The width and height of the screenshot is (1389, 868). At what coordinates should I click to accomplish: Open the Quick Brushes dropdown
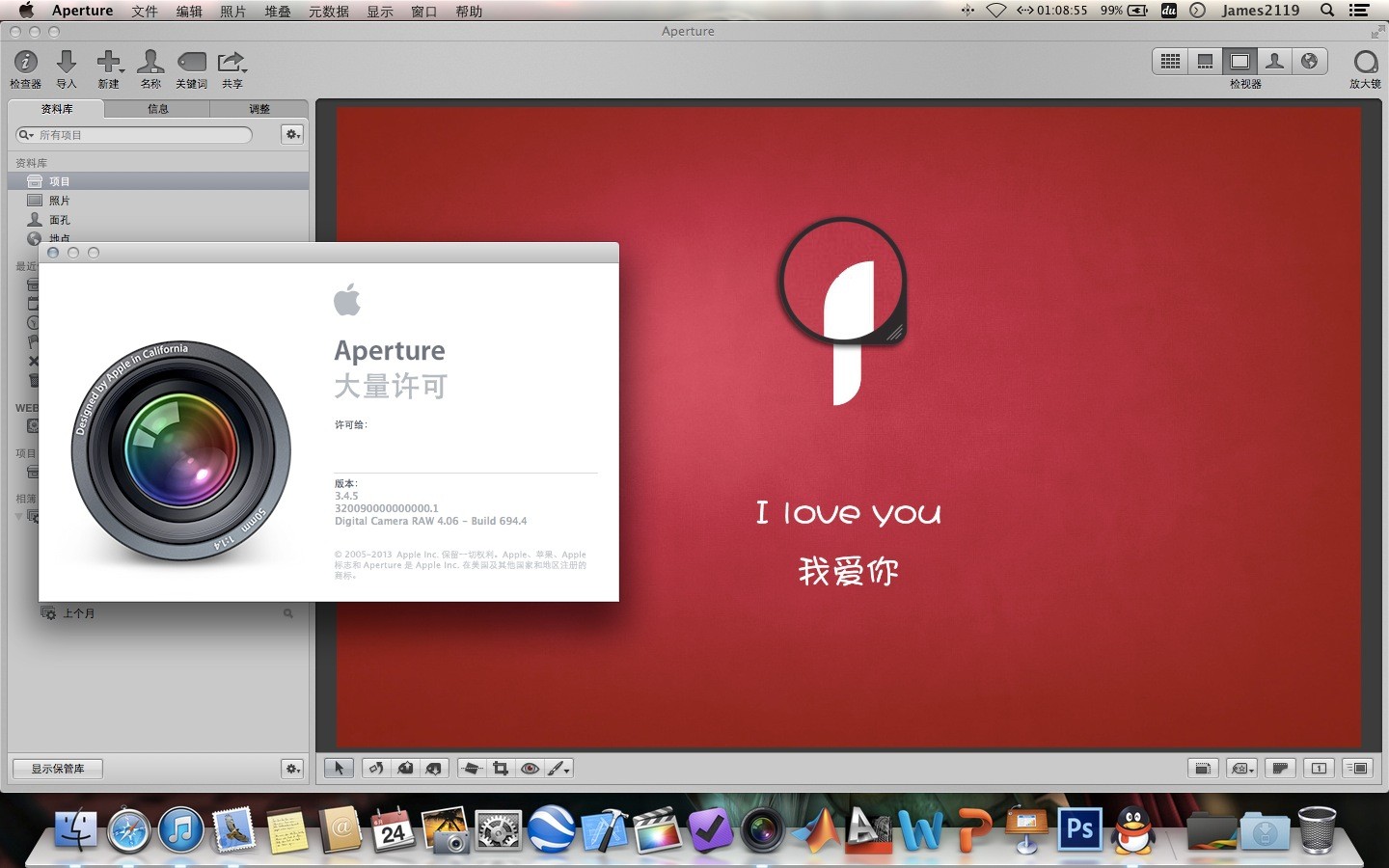tap(559, 769)
